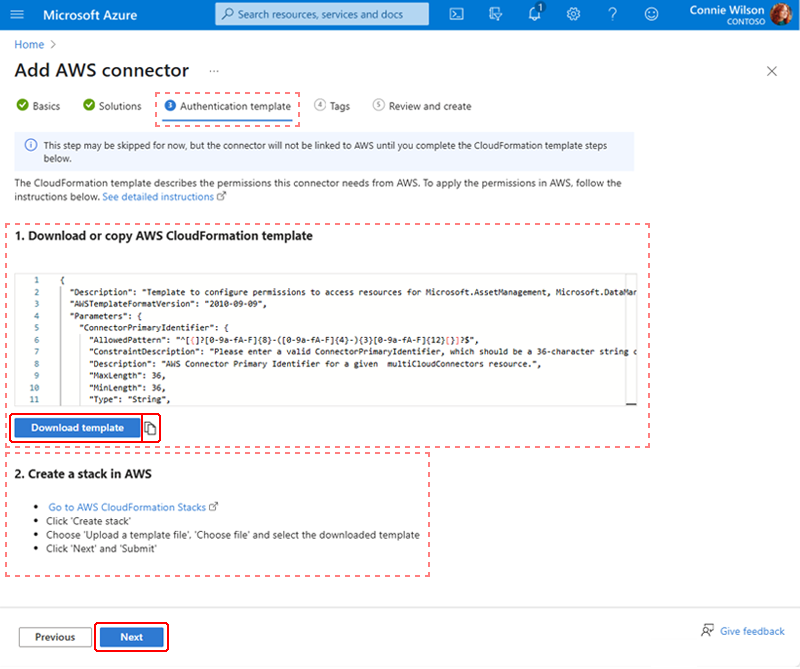Switch to the Tags step

coord(332,106)
